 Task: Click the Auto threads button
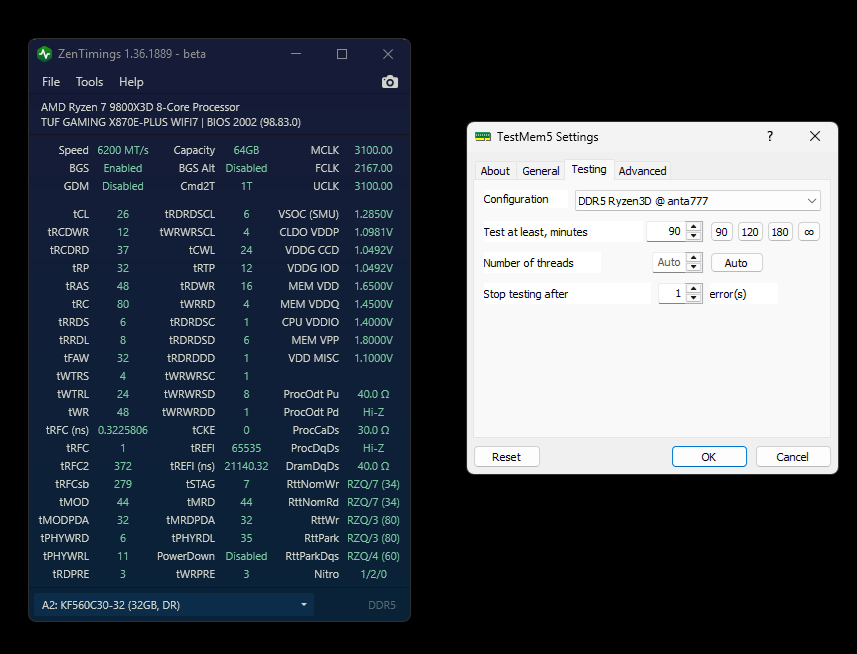[736, 263]
